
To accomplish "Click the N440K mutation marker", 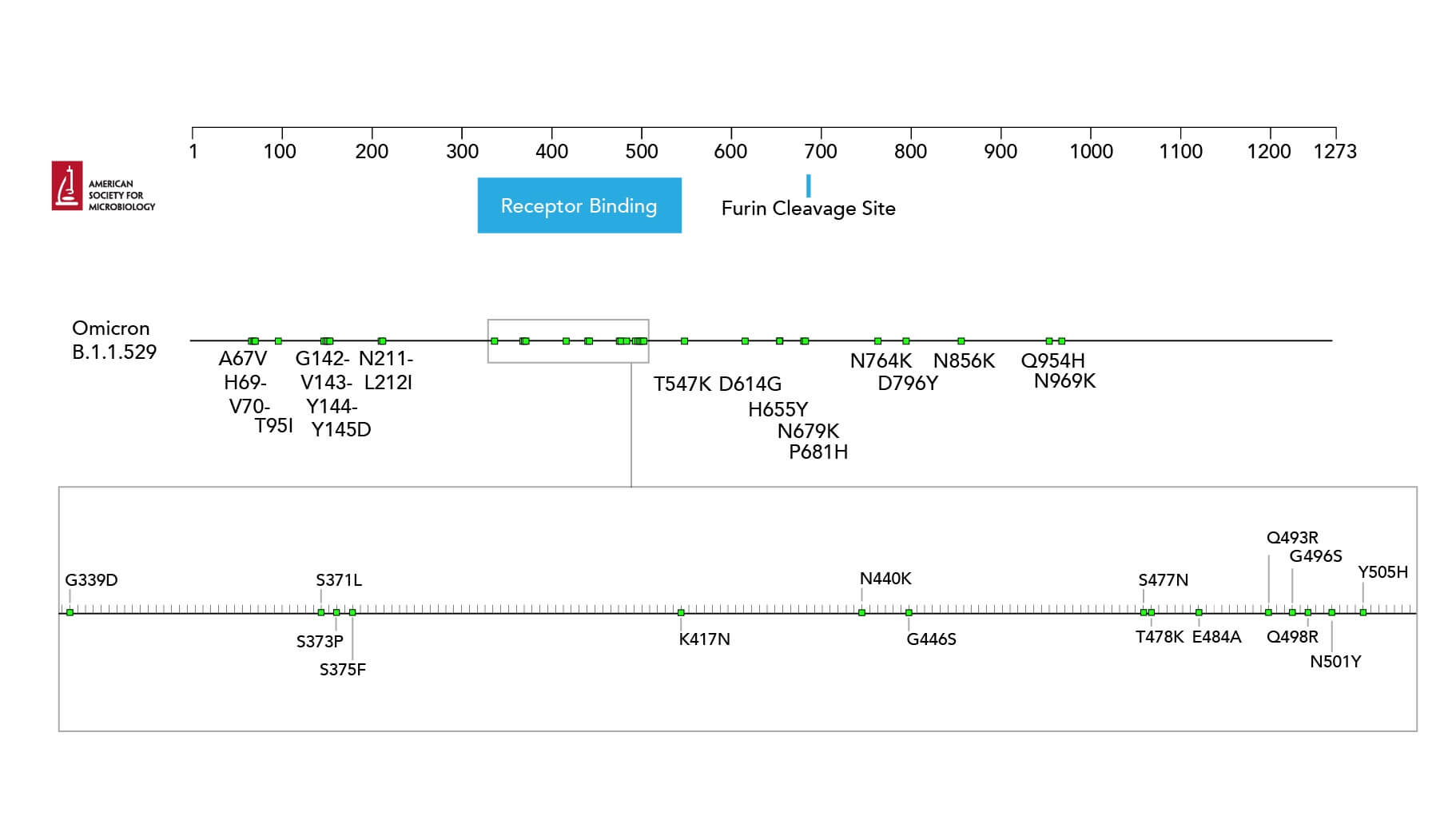I will point(861,613).
